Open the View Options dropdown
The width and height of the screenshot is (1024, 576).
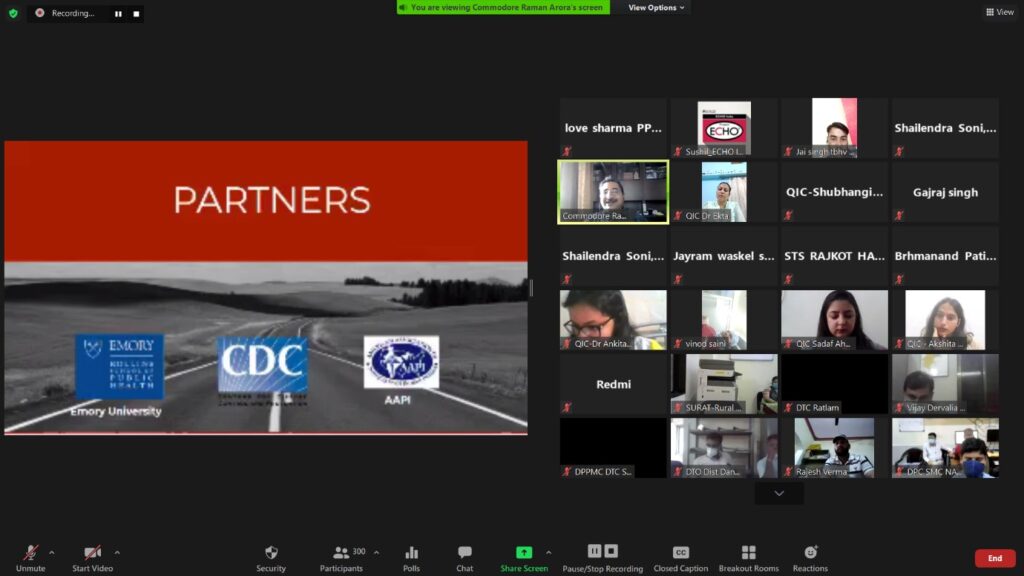click(656, 8)
